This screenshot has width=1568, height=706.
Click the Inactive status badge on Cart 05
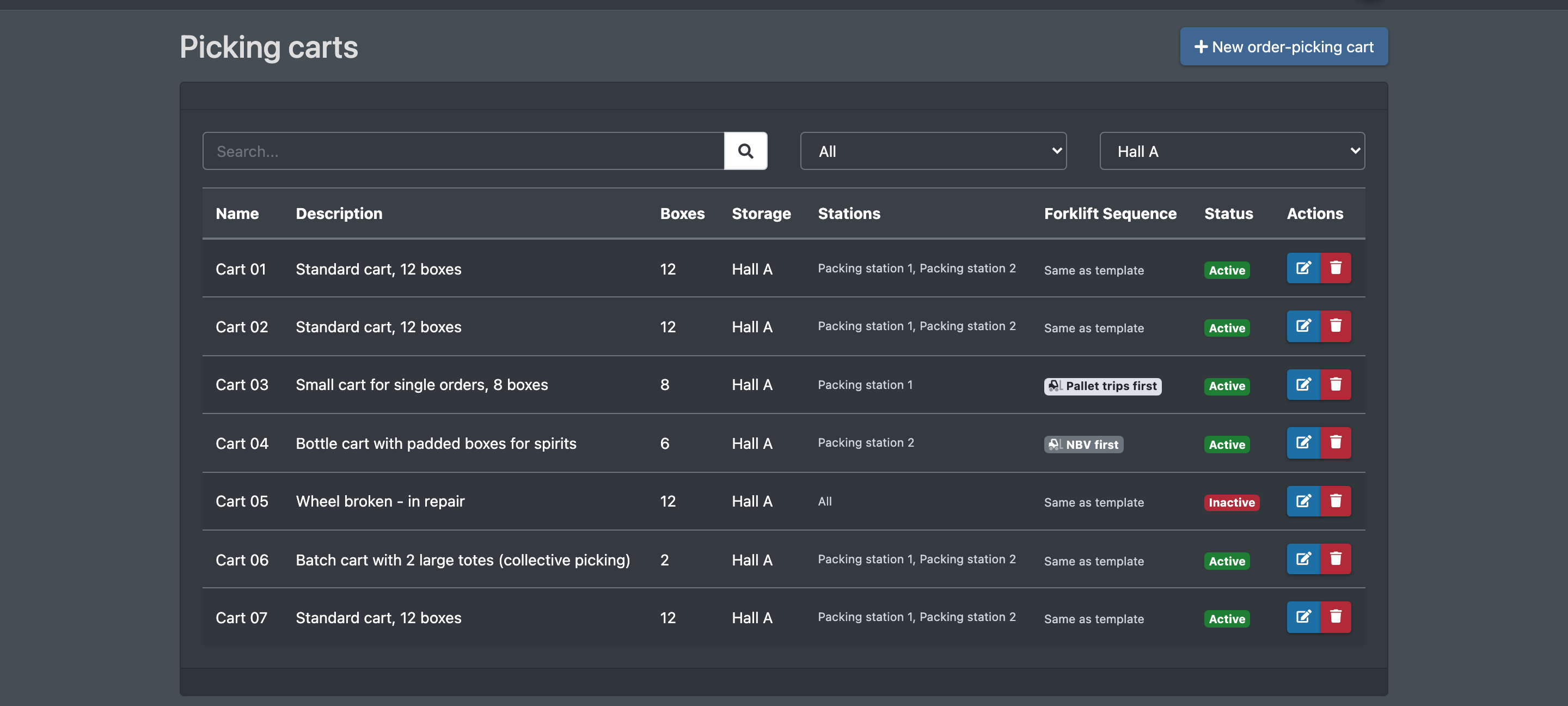point(1232,503)
